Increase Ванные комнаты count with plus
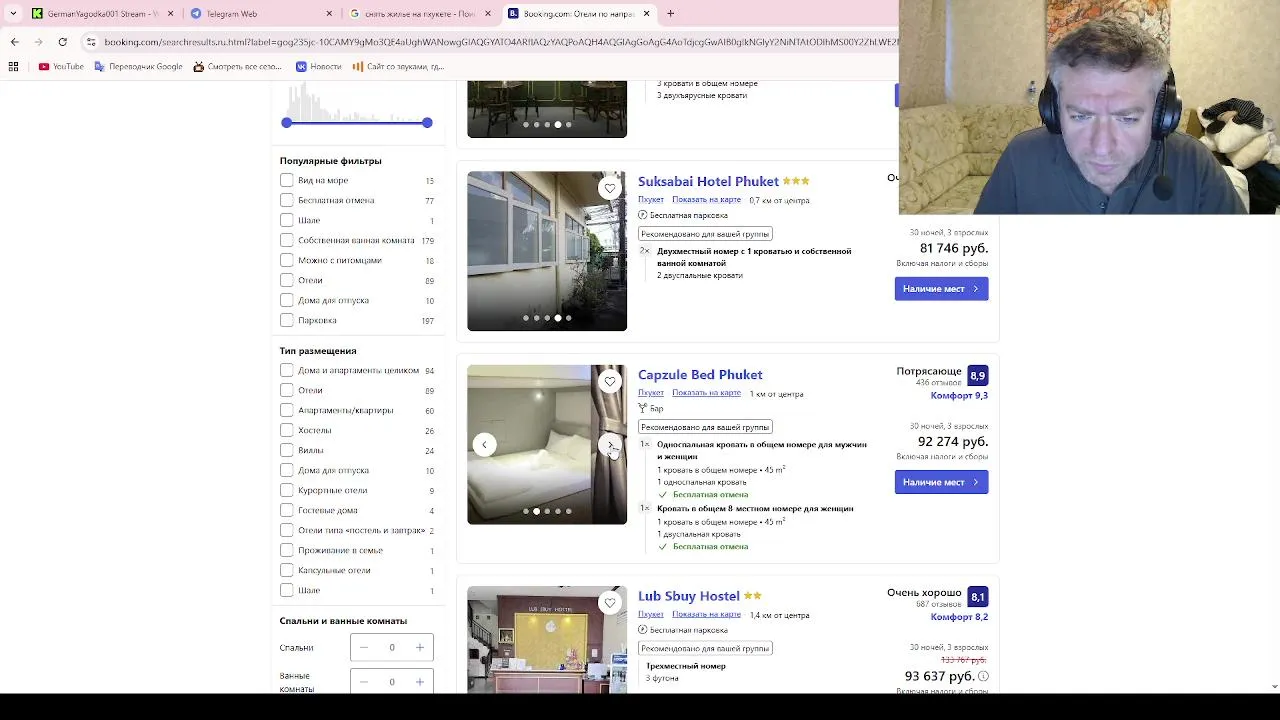This screenshot has height=720, width=1280. coord(420,682)
